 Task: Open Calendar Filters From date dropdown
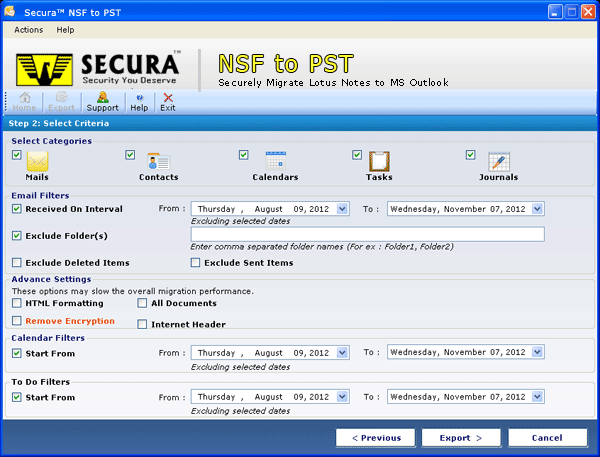342,353
